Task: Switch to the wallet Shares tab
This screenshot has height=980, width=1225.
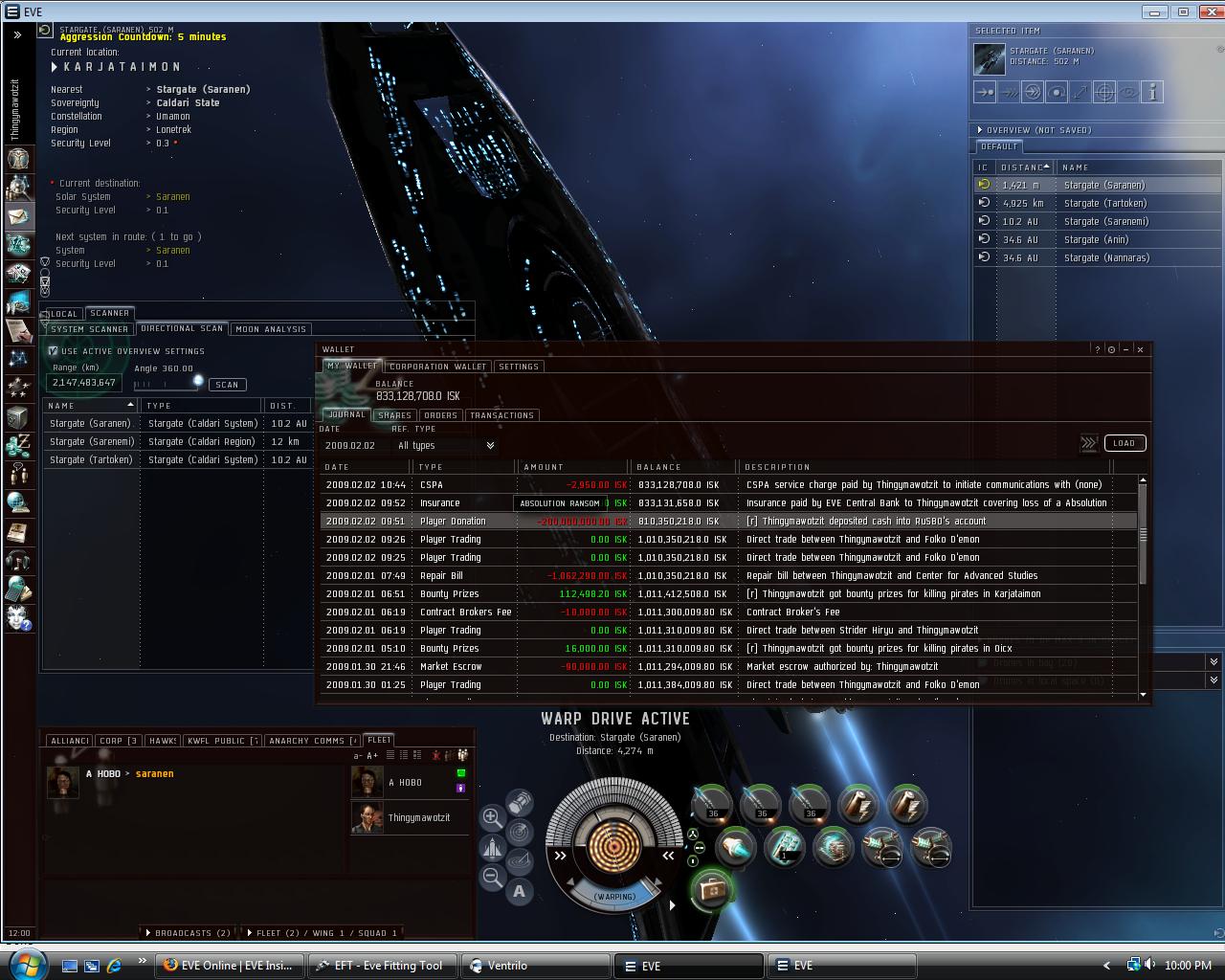Action: [x=394, y=415]
